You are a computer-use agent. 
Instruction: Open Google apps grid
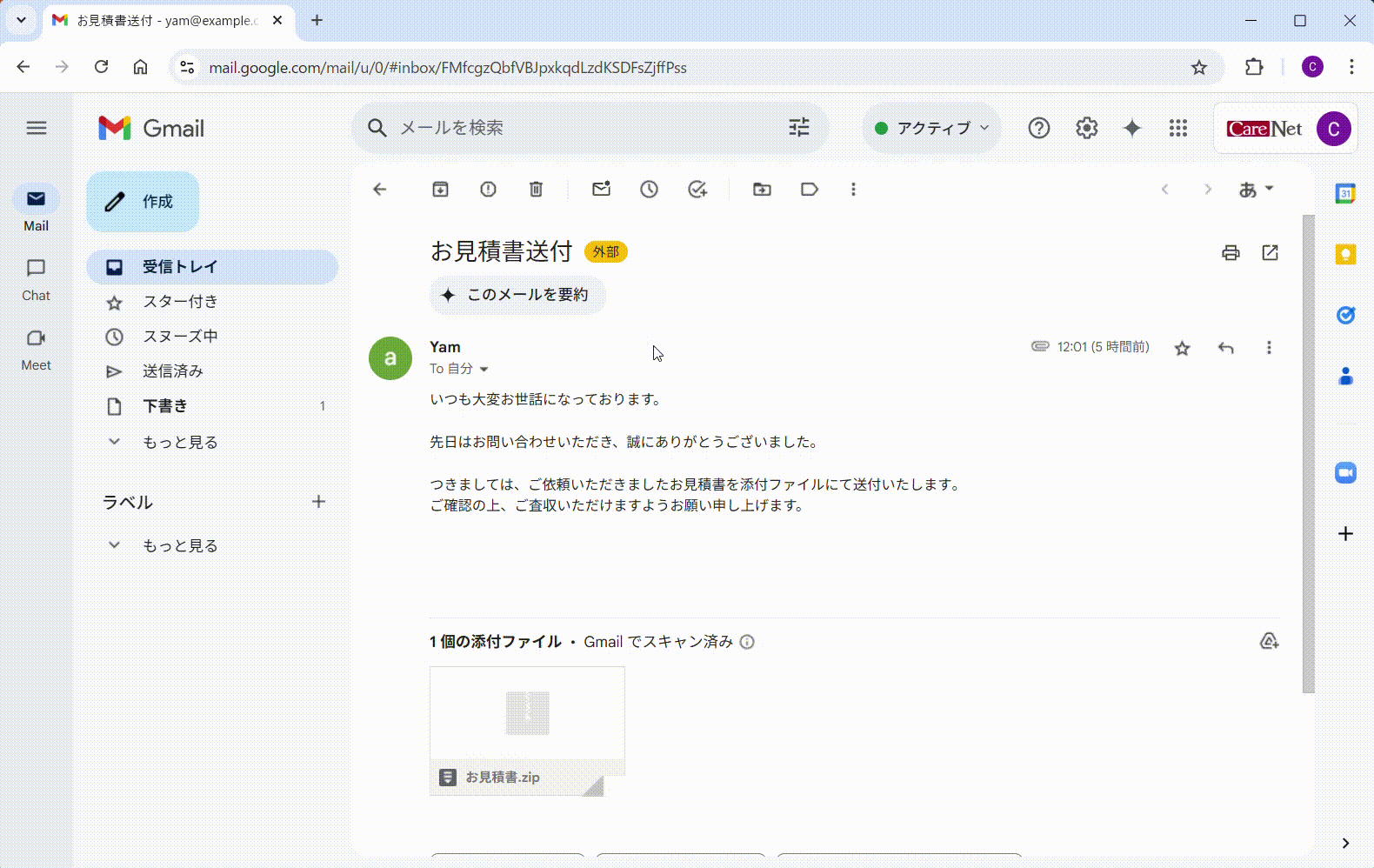pyautogui.click(x=1178, y=128)
